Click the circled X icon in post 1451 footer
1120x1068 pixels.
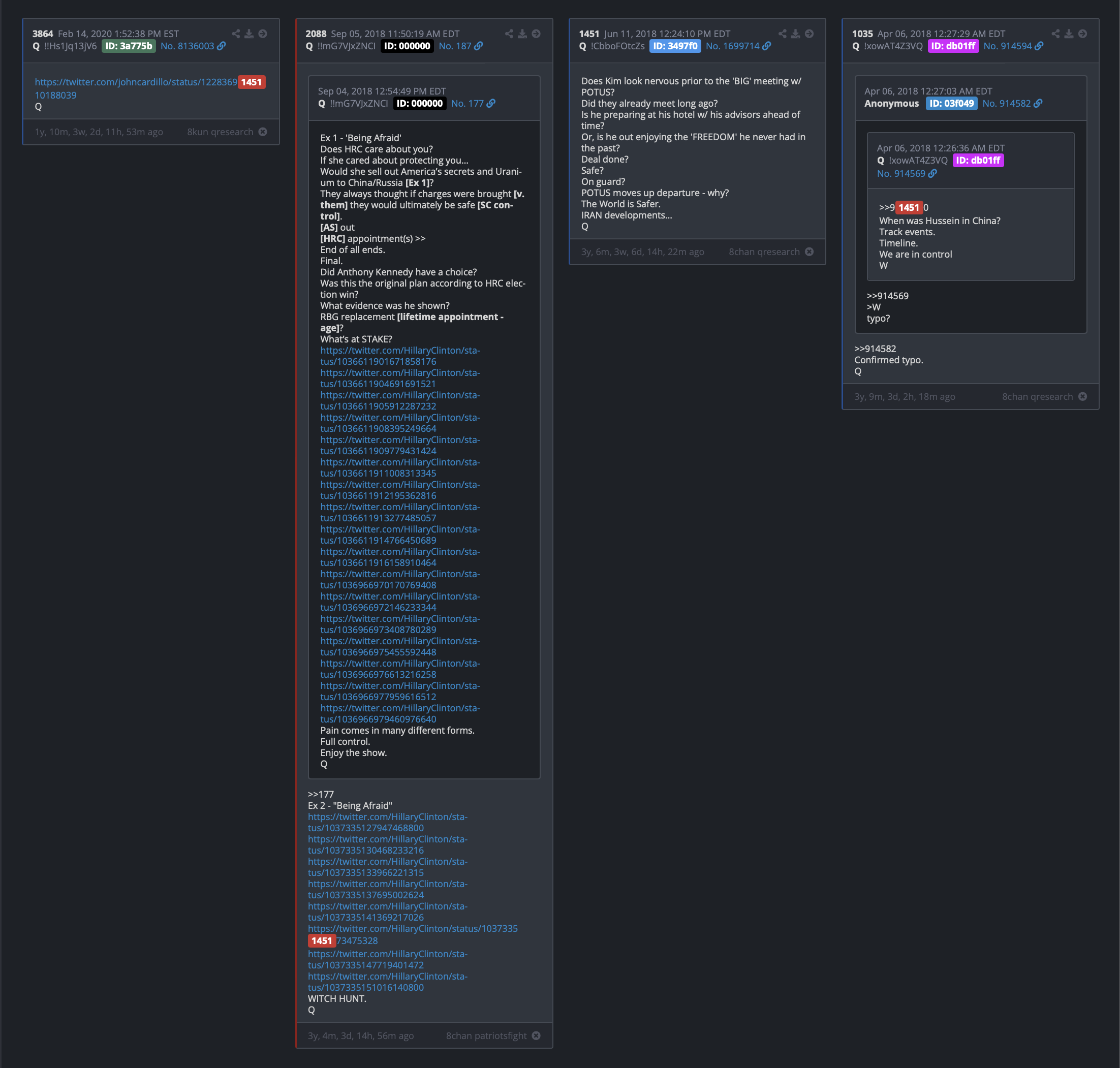point(809,252)
